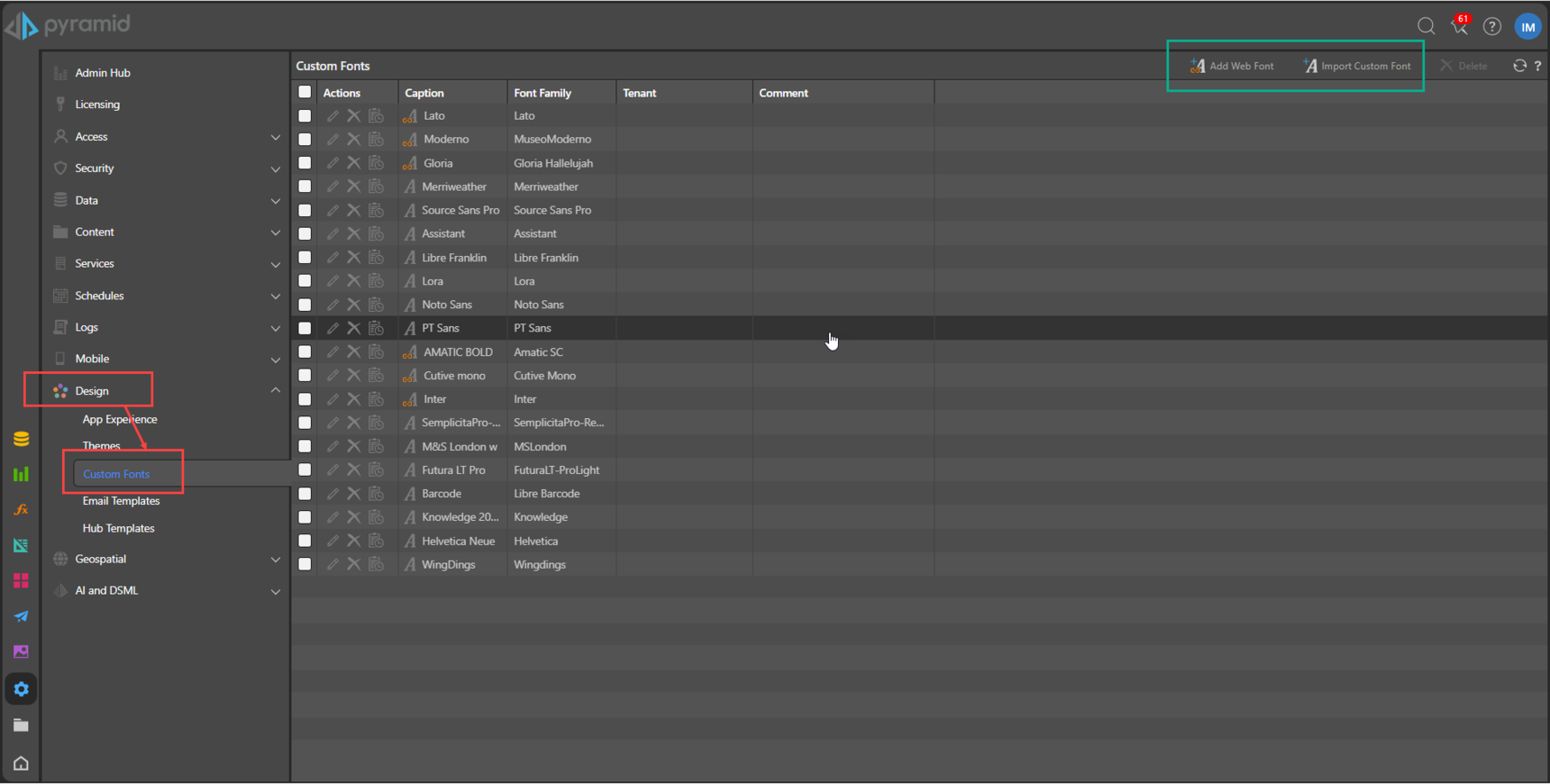The height and width of the screenshot is (784, 1550).
Task: Open Hub Templates under Design
Action: point(118,528)
